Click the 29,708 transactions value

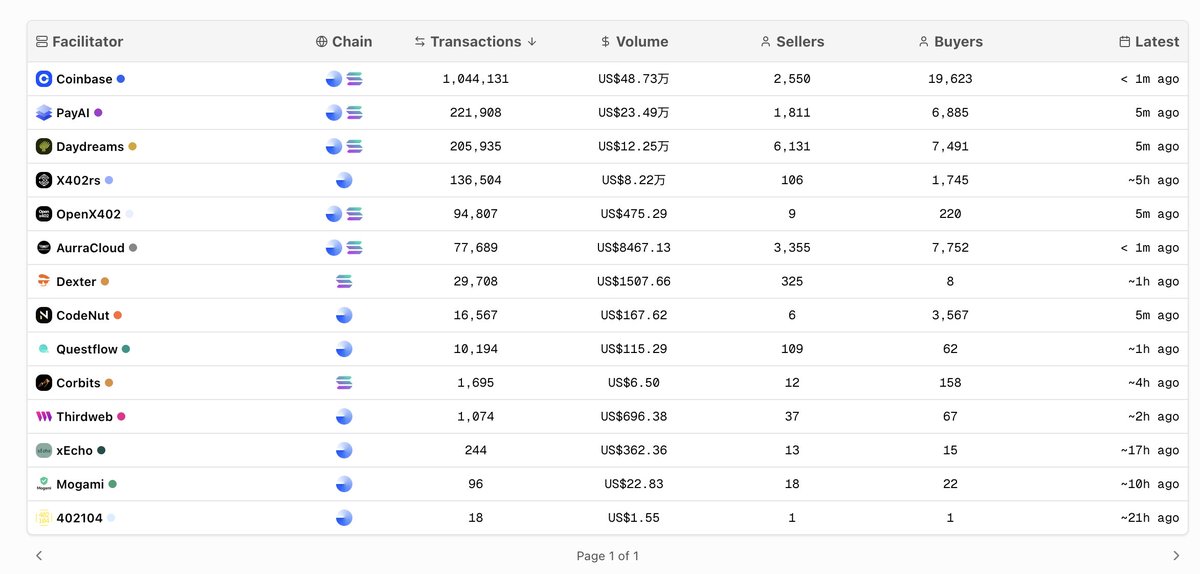tap(475, 282)
